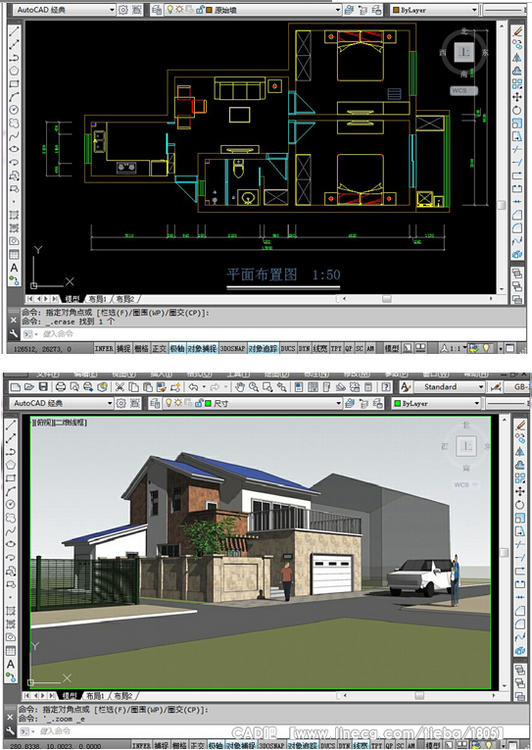Image resolution: width=532 pixels, height=750 pixels.
Task: Select the Polygon tool in top window
Action: coord(14,70)
